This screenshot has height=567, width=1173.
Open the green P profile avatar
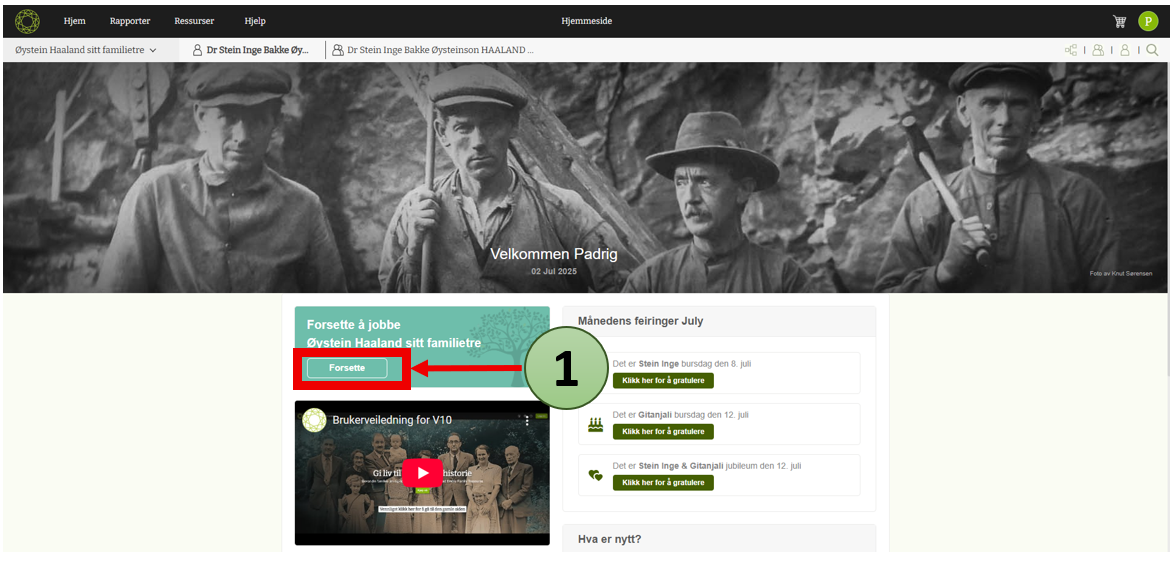pos(1148,21)
